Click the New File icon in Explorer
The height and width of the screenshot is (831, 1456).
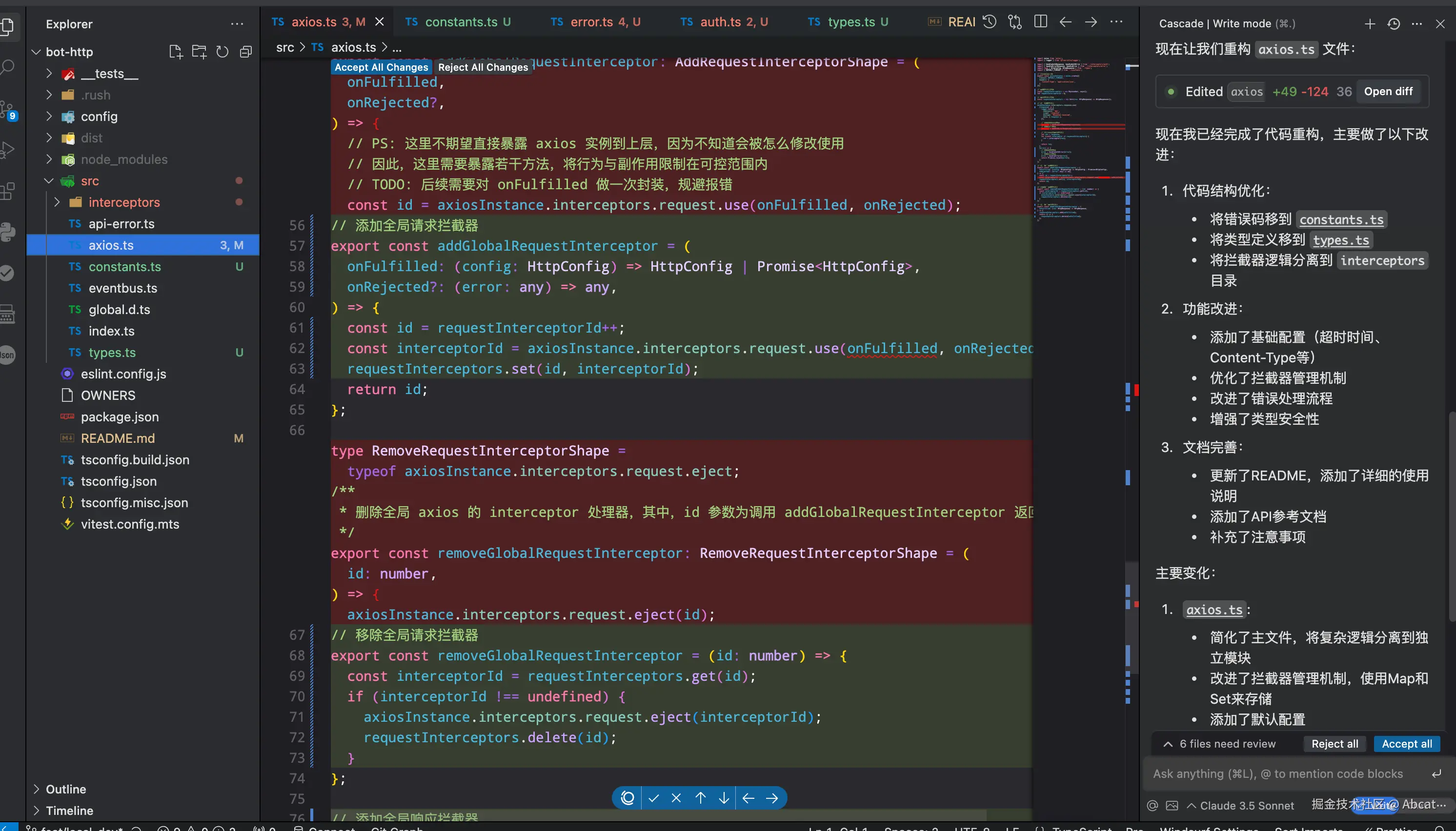175,52
